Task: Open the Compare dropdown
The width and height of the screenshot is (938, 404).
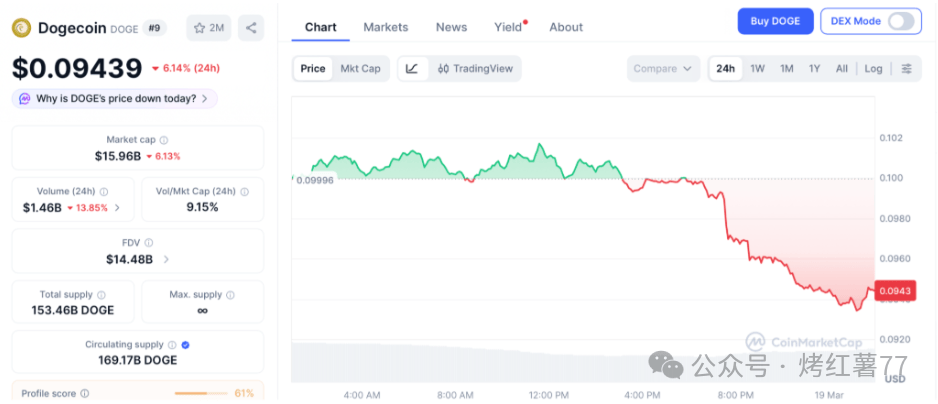Action: pyautogui.click(x=663, y=69)
